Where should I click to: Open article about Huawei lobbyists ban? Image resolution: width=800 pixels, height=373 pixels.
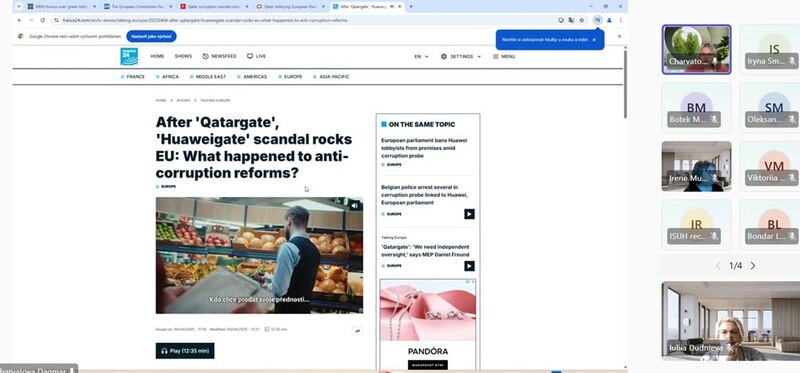424,147
